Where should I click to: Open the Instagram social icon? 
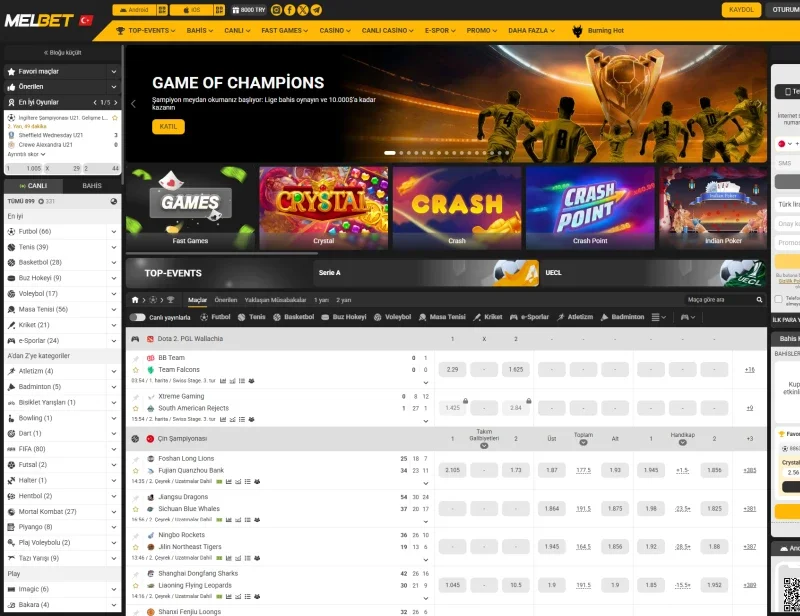pyautogui.click(x=276, y=10)
